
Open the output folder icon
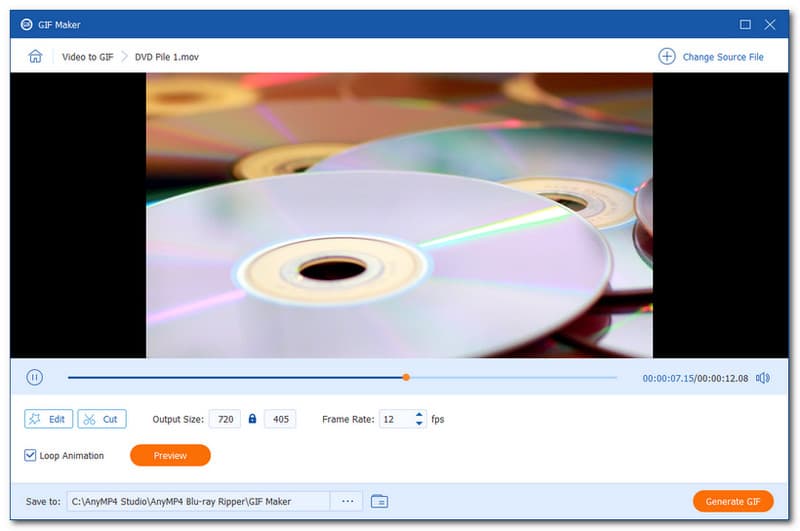(379, 501)
